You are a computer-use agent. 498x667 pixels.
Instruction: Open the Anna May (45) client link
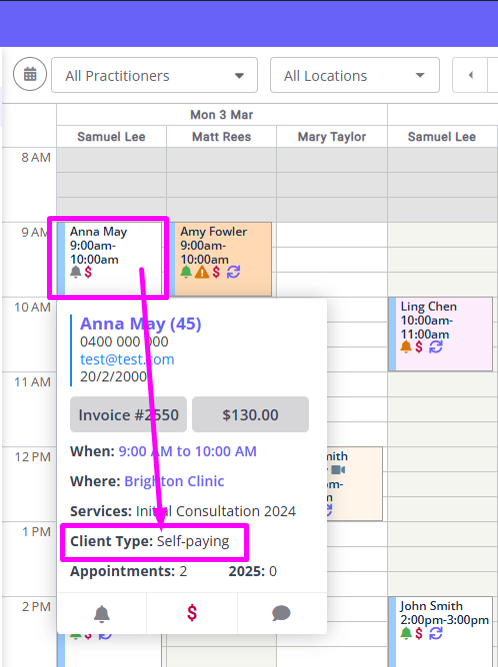[140, 324]
